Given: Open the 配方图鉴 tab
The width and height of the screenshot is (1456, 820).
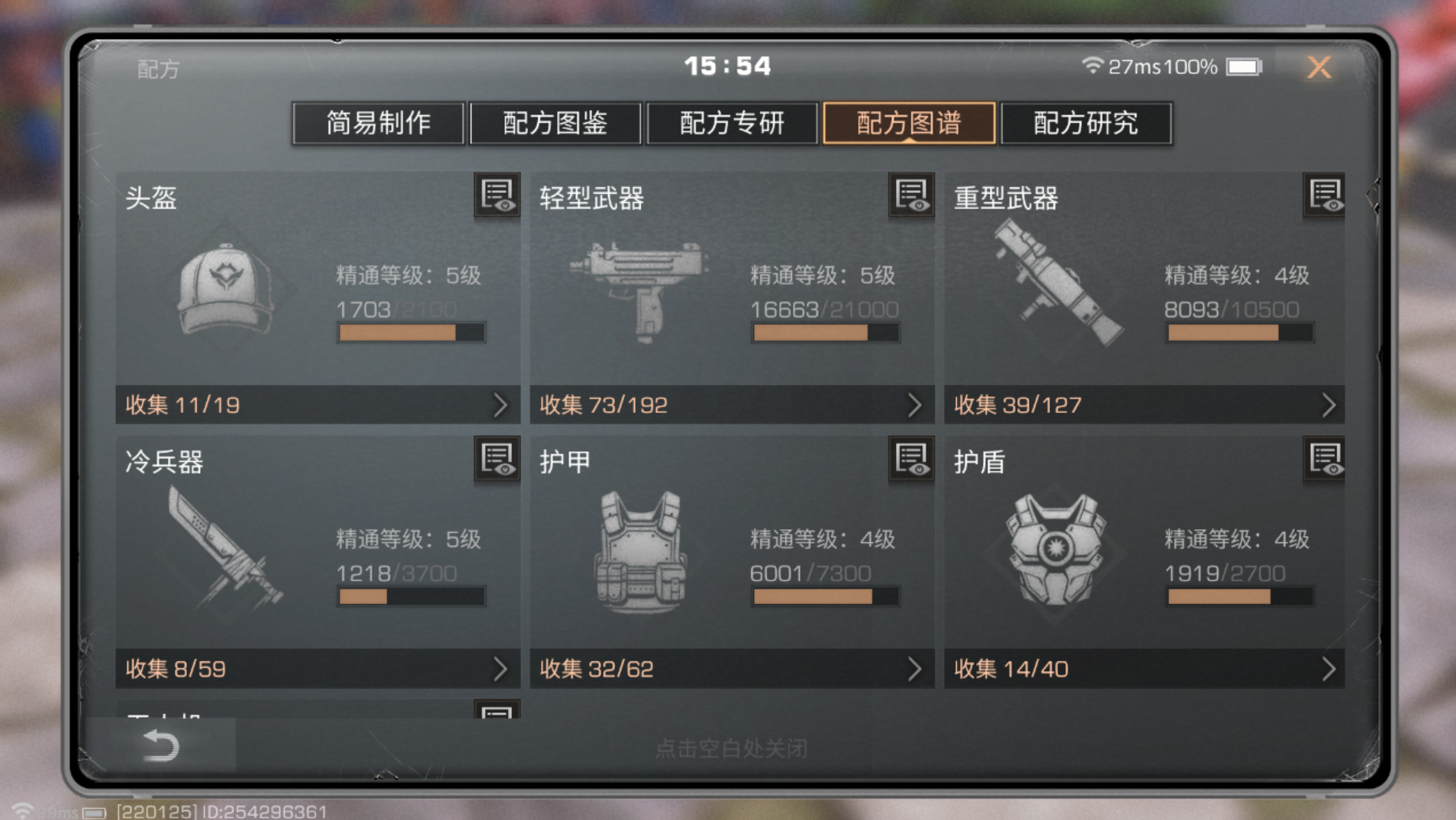Looking at the screenshot, I should click(x=556, y=123).
